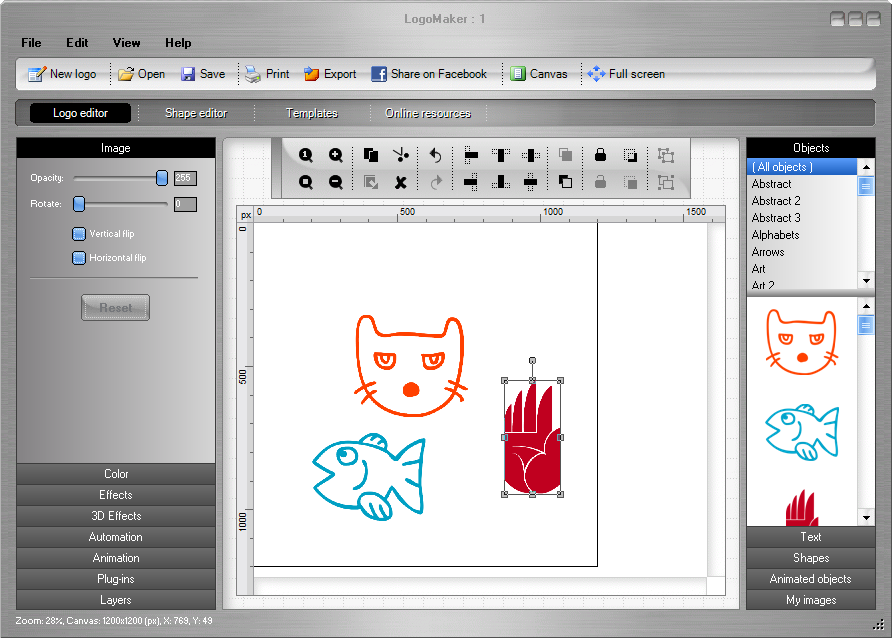Delete selected object with the X icon
The width and height of the screenshot is (892, 638).
point(400,182)
